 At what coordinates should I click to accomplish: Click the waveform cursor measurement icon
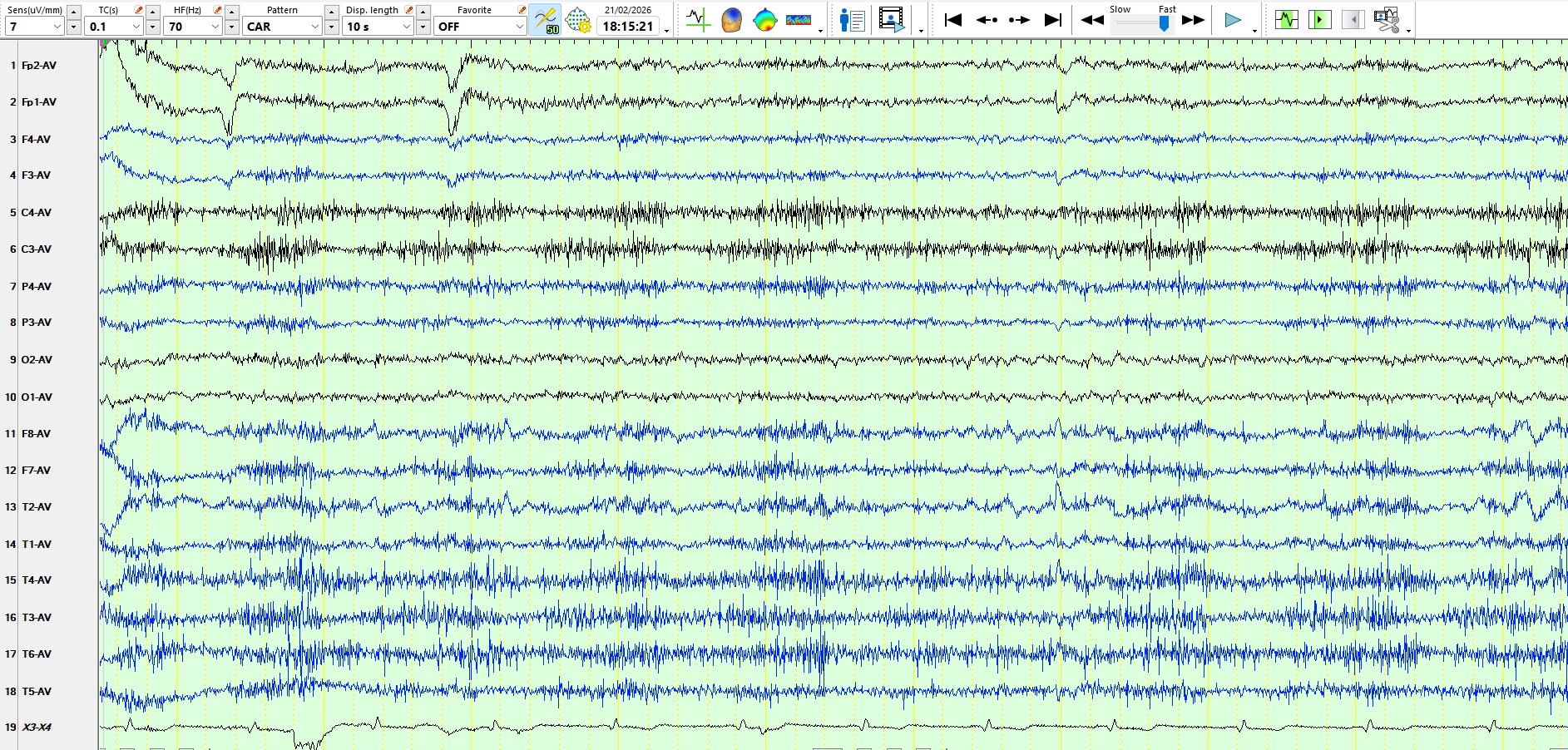(x=697, y=20)
